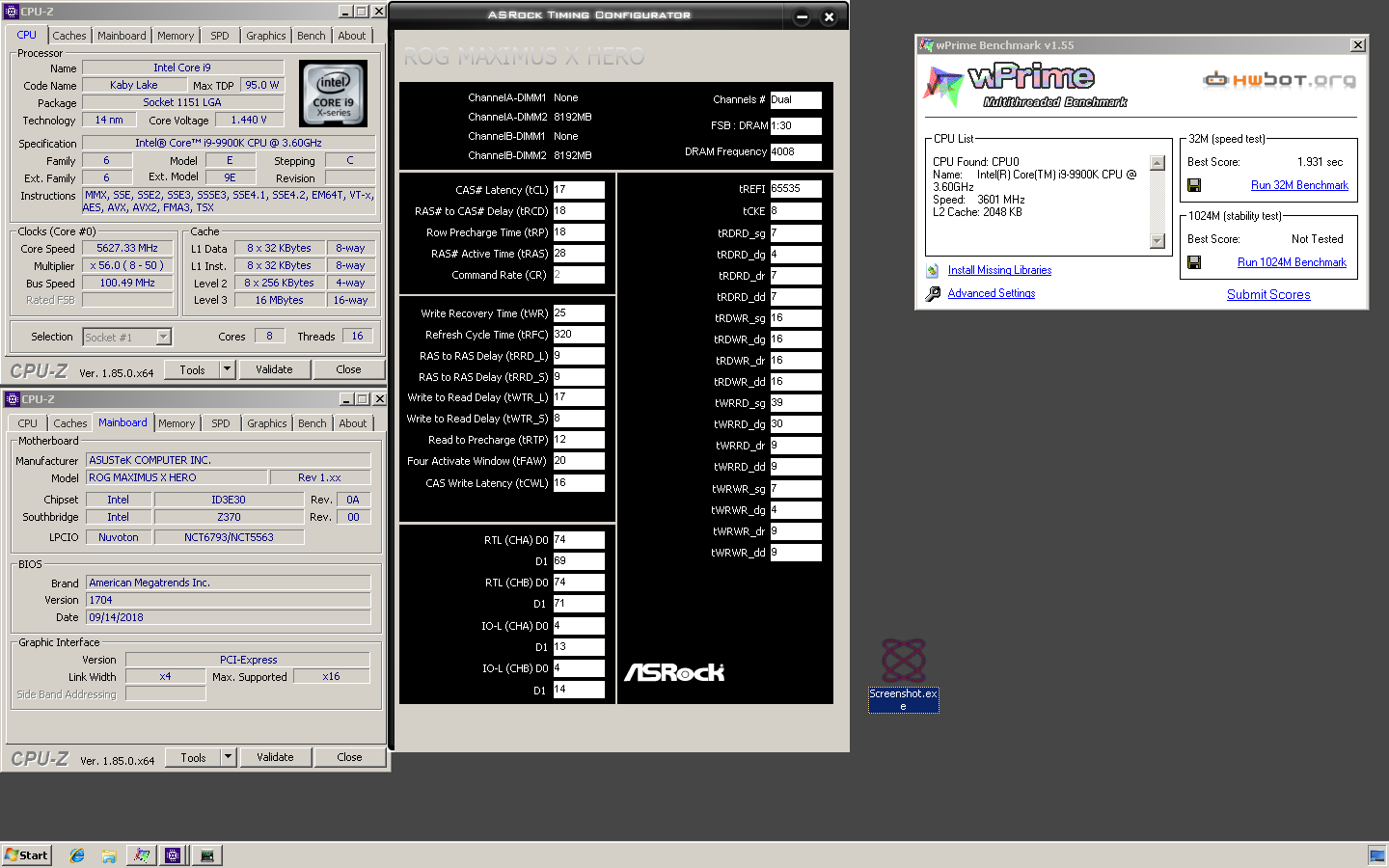Click the RAS# Active Time (tRAS) field

coord(579,254)
